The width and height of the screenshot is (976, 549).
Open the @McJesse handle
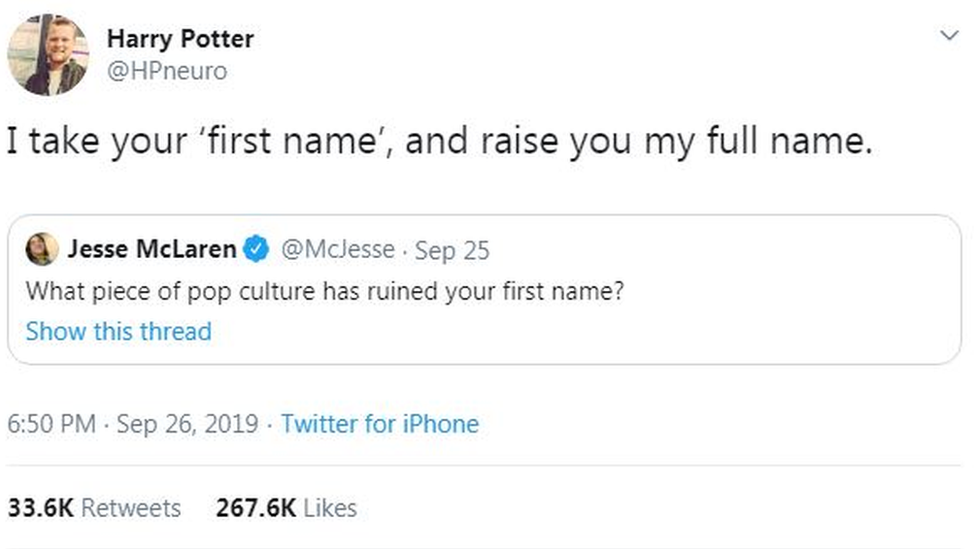tap(337, 249)
